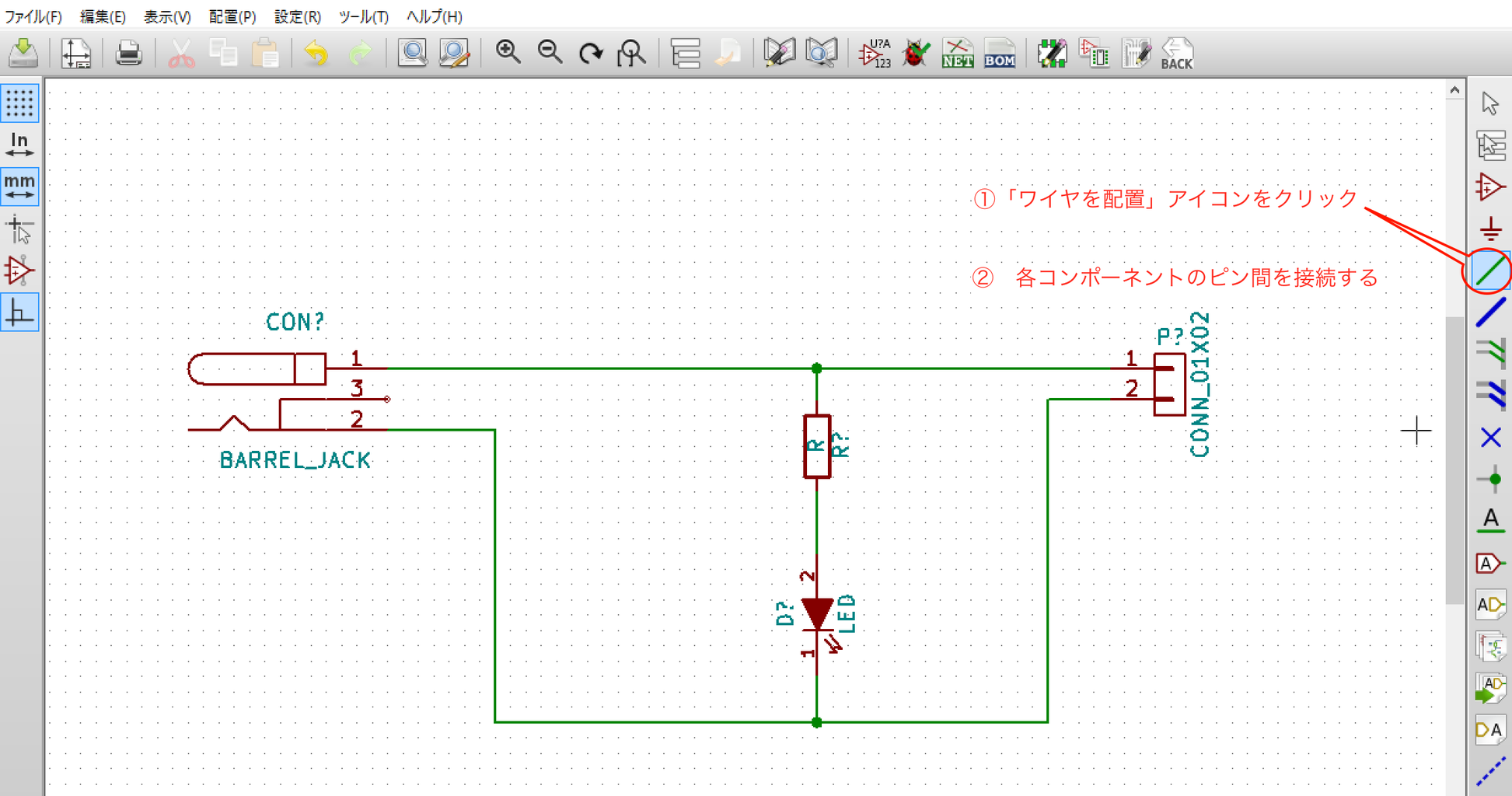The width and height of the screenshot is (1512, 796).
Task: Toggle cursor shape option
Action: point(19,229)
